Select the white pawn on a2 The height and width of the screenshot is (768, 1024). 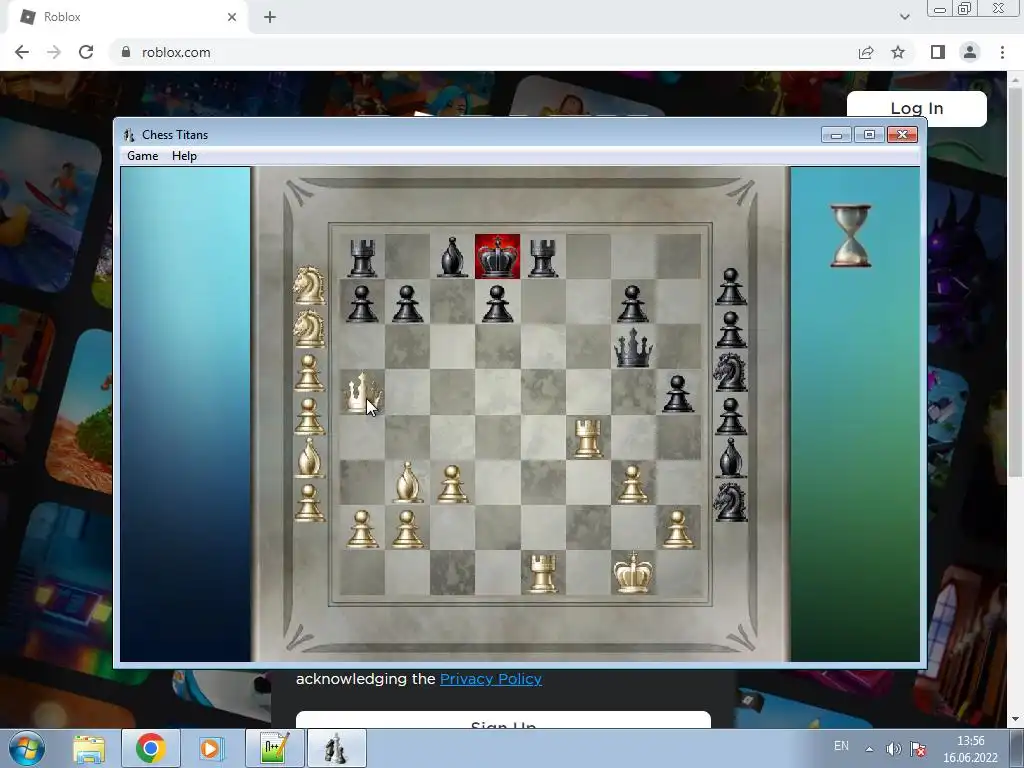coord(362,529)
